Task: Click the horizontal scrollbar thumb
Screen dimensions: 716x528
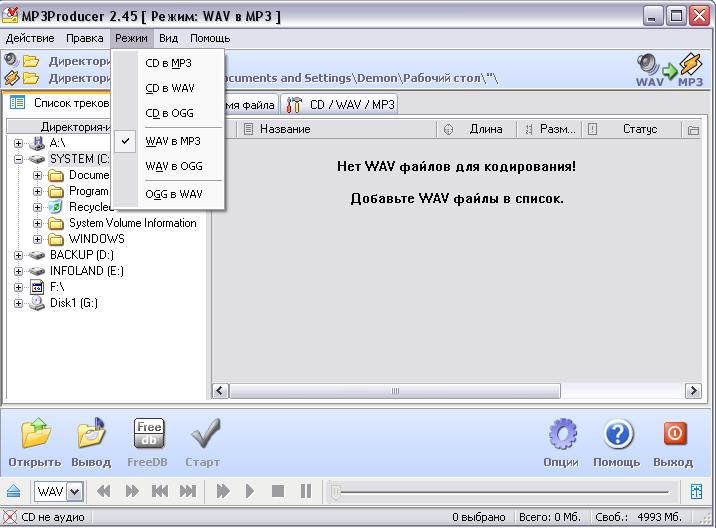Action: point(395,391)
